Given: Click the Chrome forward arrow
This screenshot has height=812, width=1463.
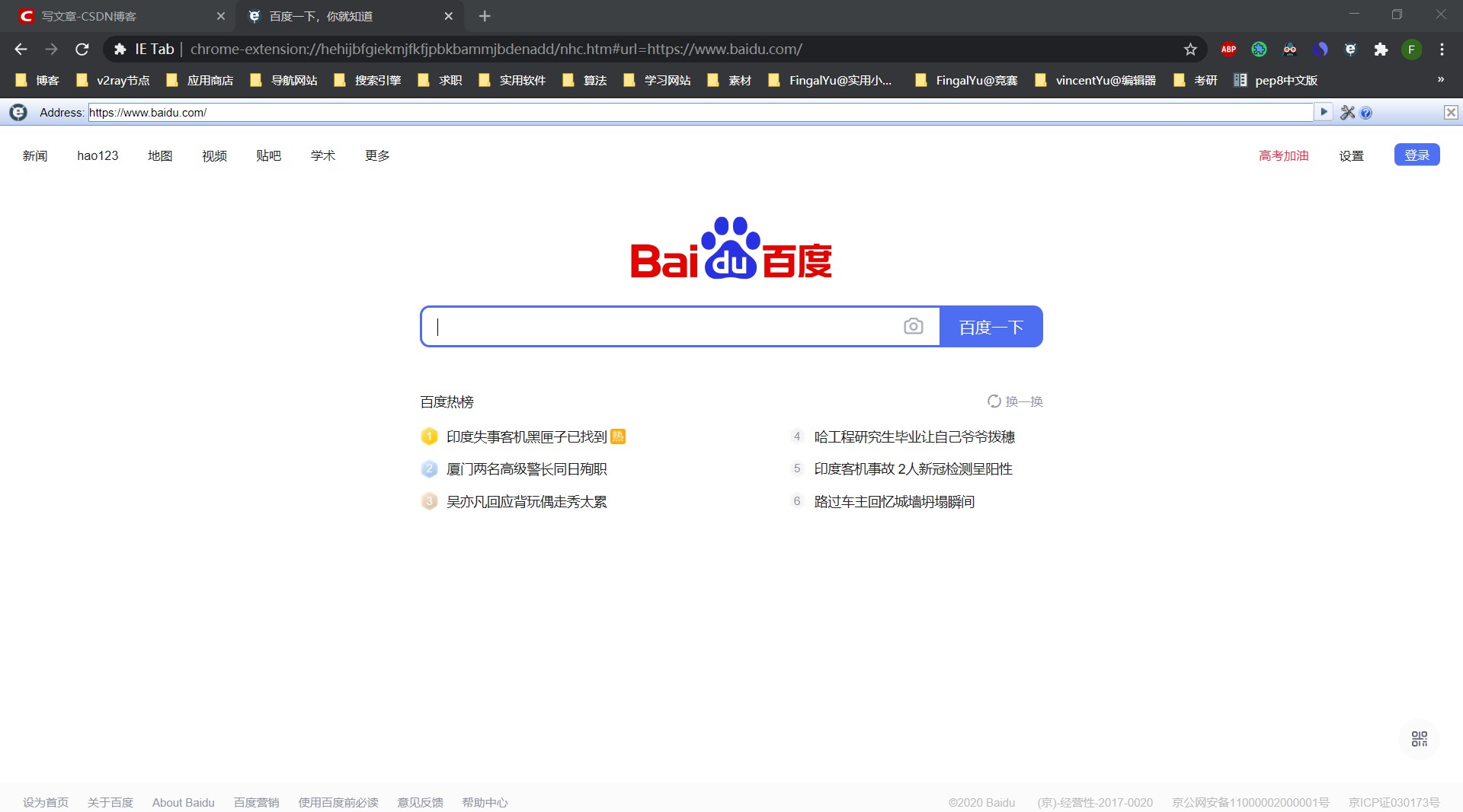Looking at the screenshot, I should [x=51, y=50].
